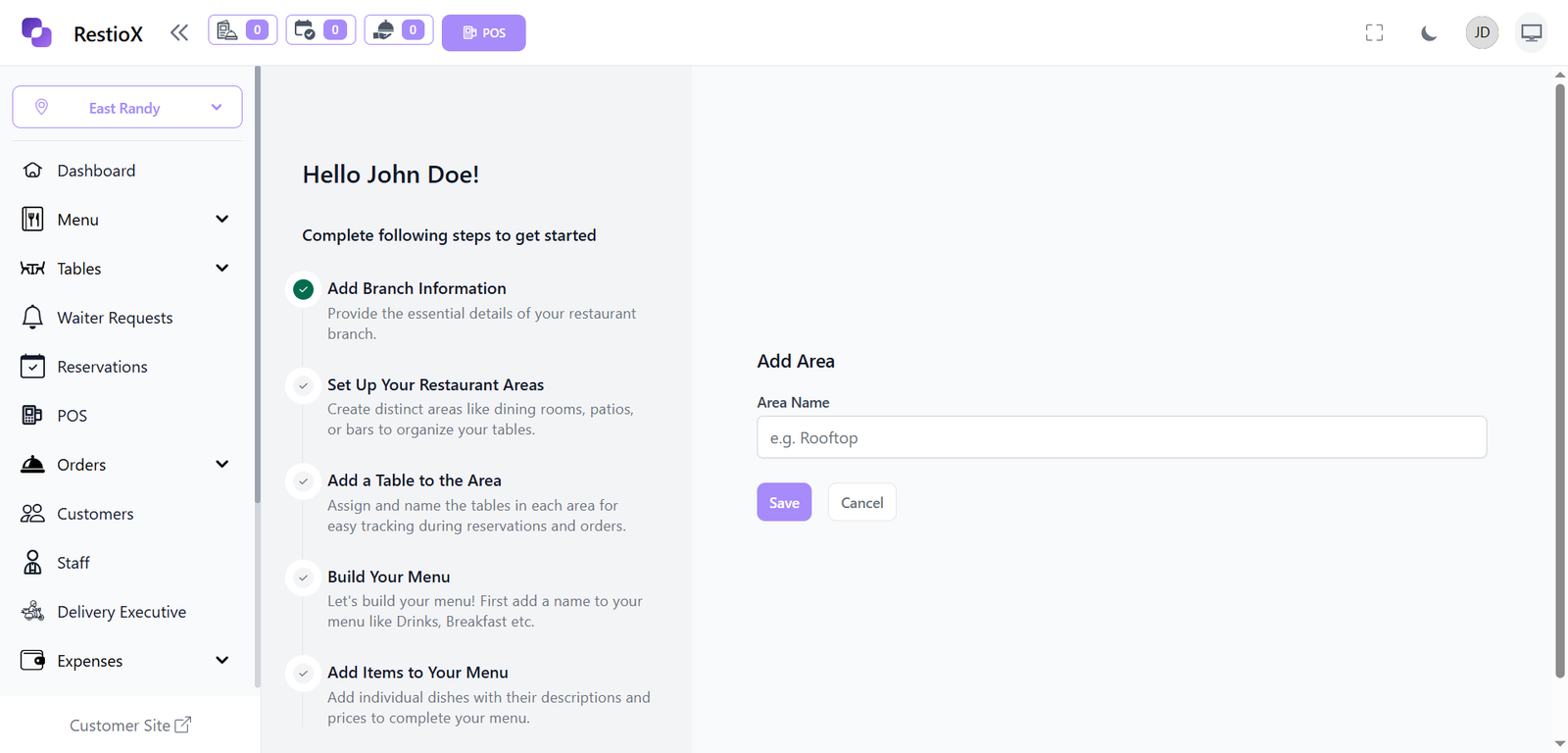
Task: Open waiter requests counter bell icon in top bar
Action: (x=399, y=30)
